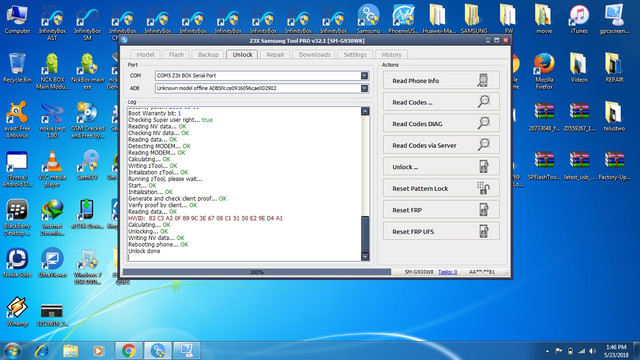
Task: Open the Videos folder icon
Action: point(579,68)
